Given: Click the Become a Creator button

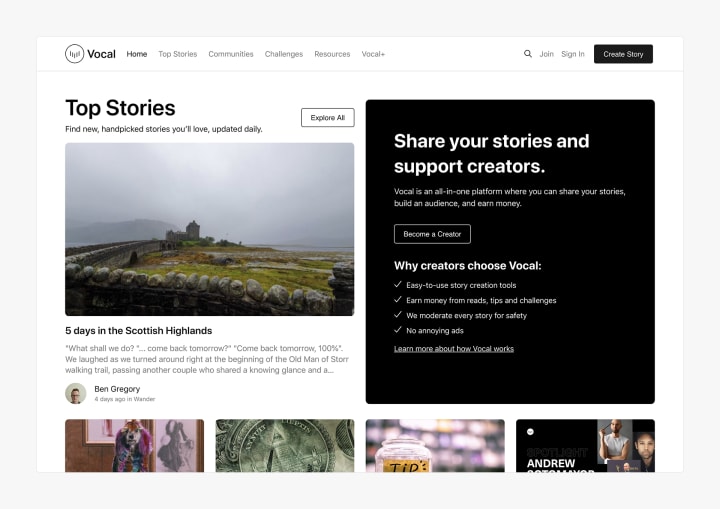Looking at the screenshot, I should click(432, 234).
